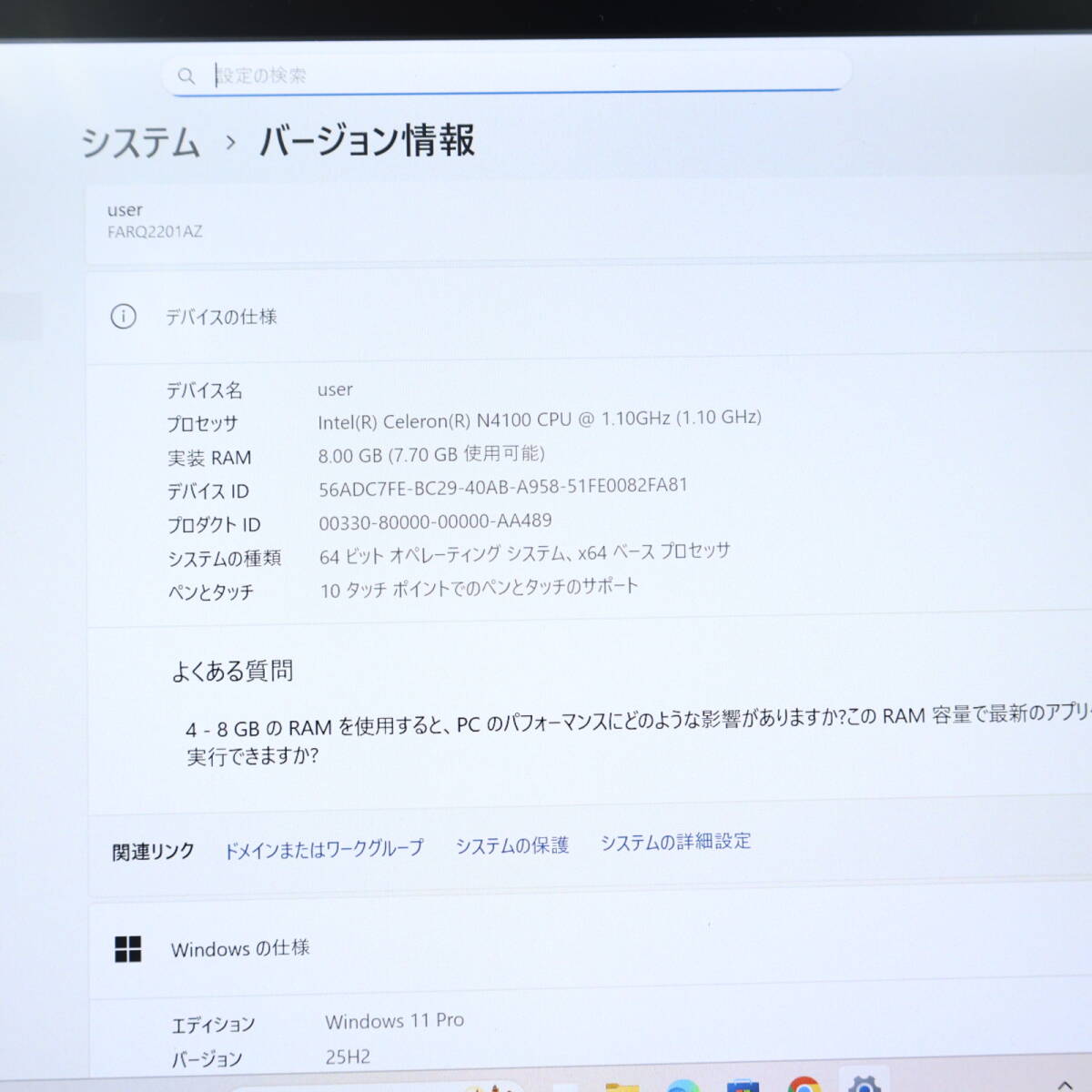Viewport: 1092px width, 1092px height.
Task: Open ドメインまたはワークグループ link
Action: tap(323, 849)
